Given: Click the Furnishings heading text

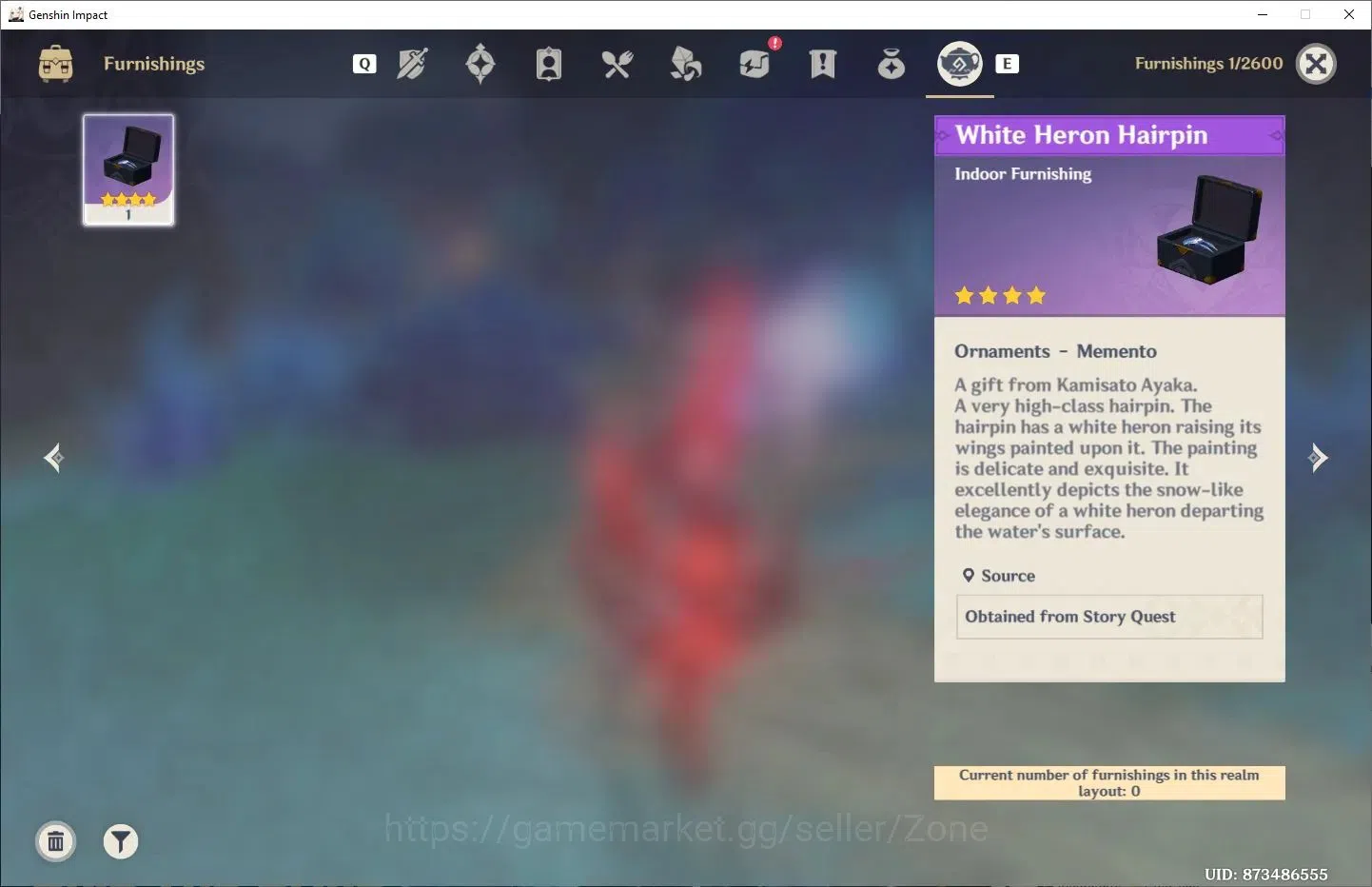Looking at the screenshot, I should click(154, 64).
